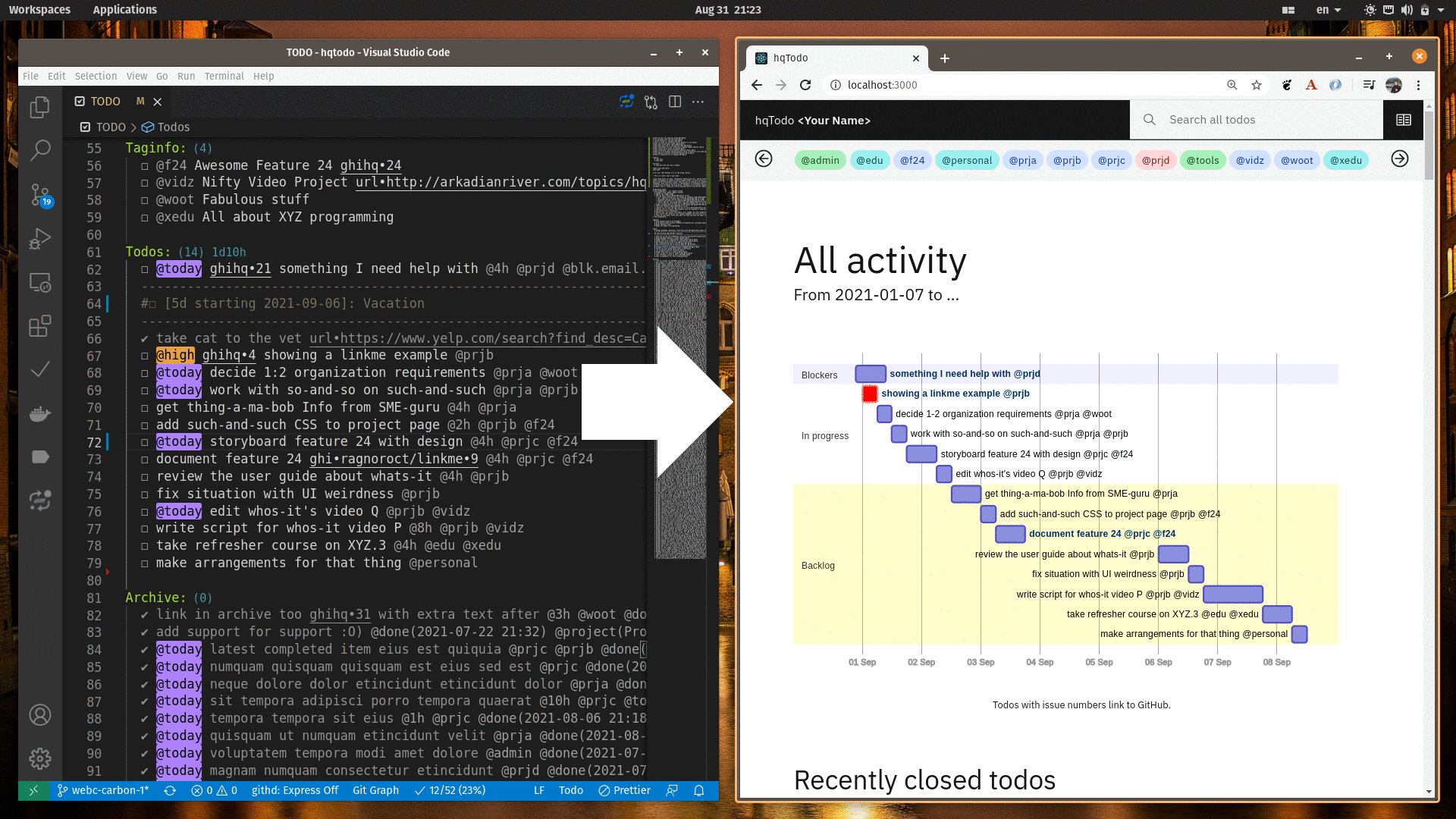Toggle checkbox for 'make arrangements for that thing'

coord(144,563)
